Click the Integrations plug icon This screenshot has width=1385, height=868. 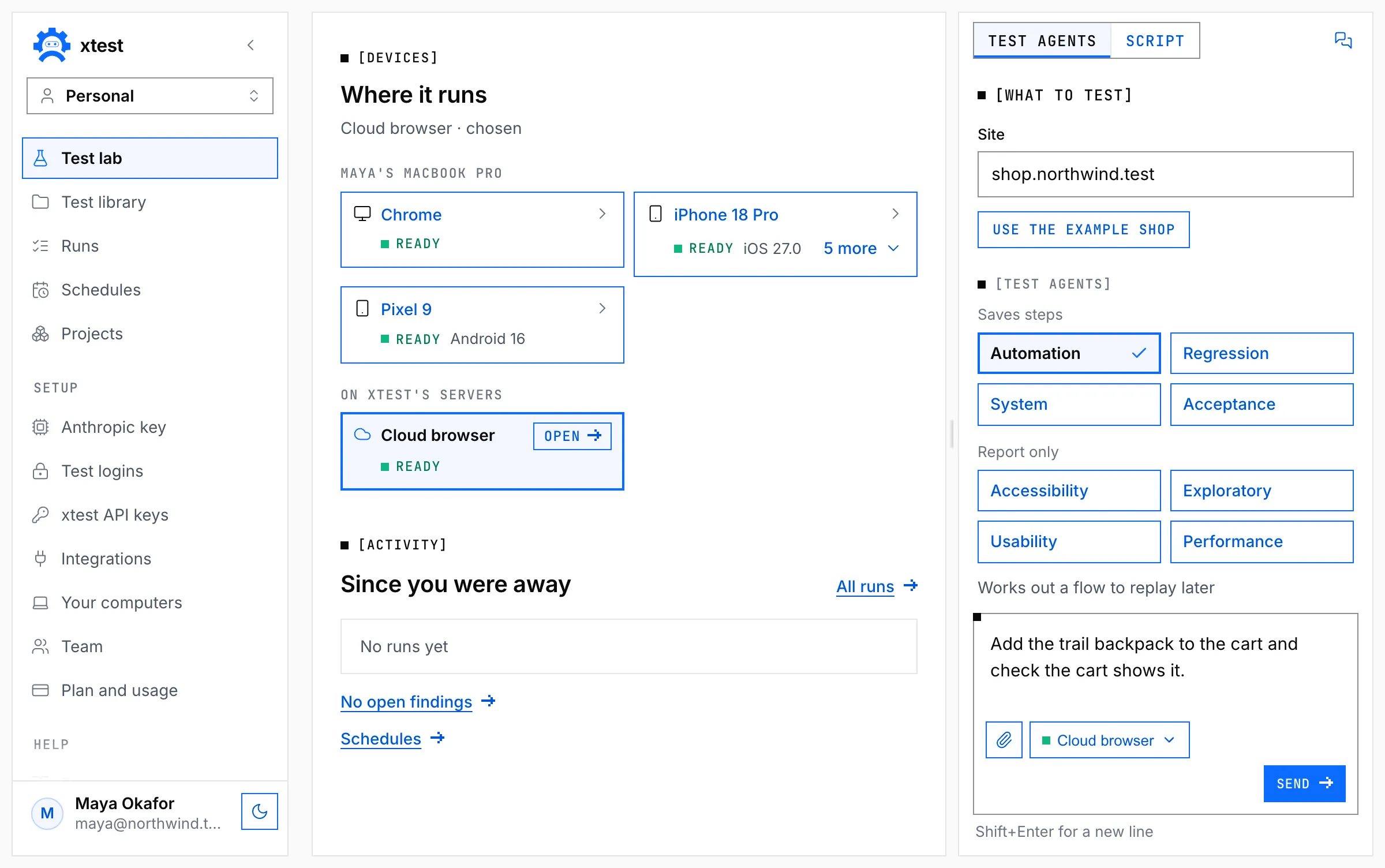click(40, 559)
